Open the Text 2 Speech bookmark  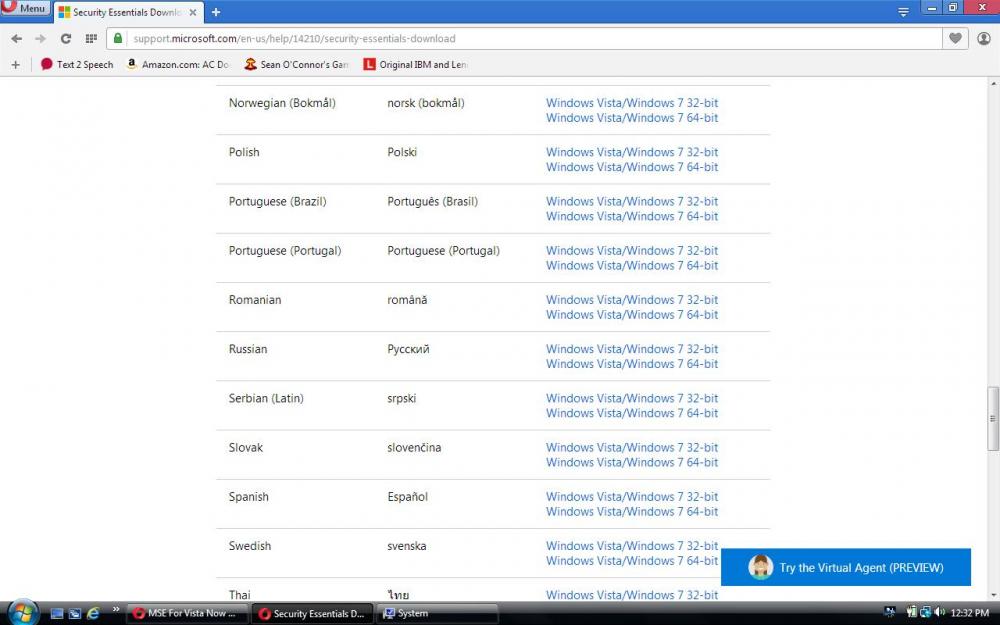click(x=77, y=64)
